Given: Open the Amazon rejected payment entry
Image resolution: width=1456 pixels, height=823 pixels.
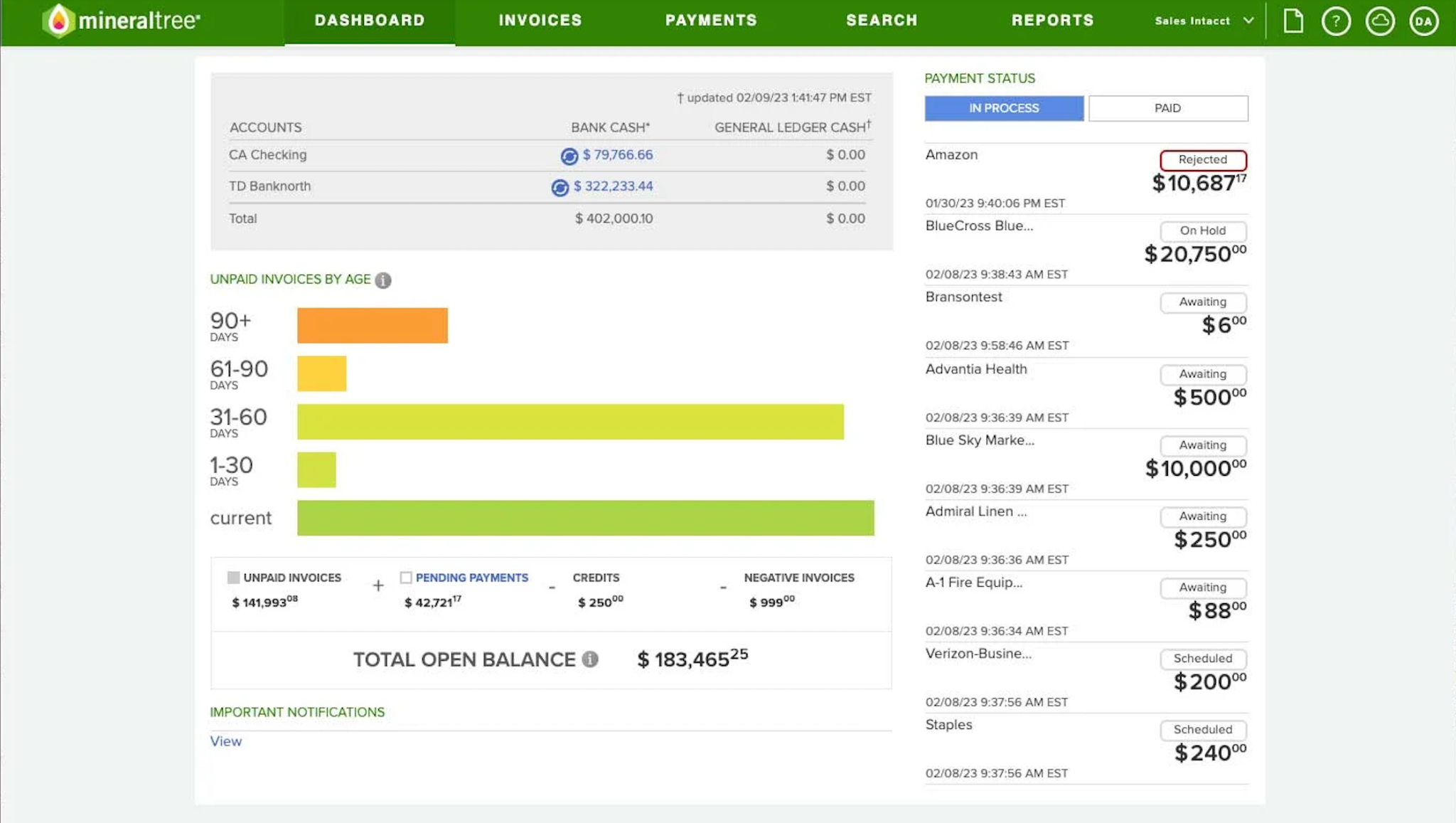Looking at the screenshot, I should pyautogui.click(x=1086, y=179).
